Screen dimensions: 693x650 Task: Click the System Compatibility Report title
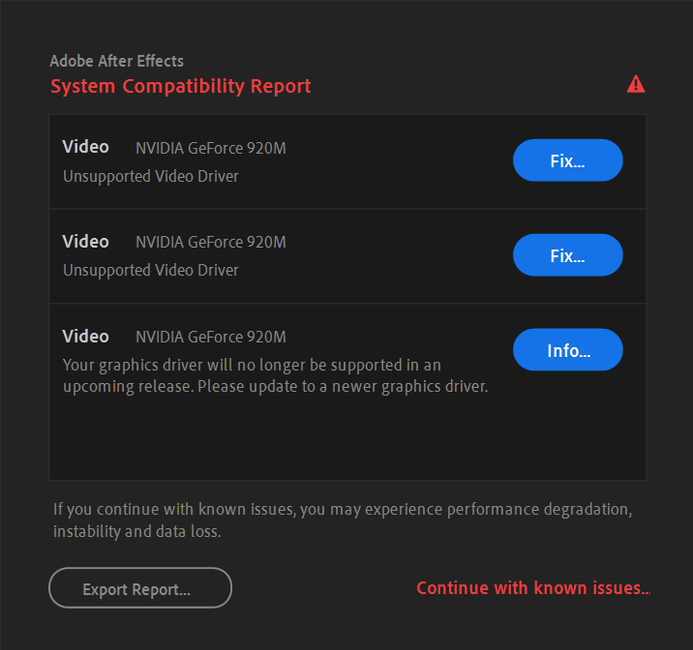pos(181,86)
